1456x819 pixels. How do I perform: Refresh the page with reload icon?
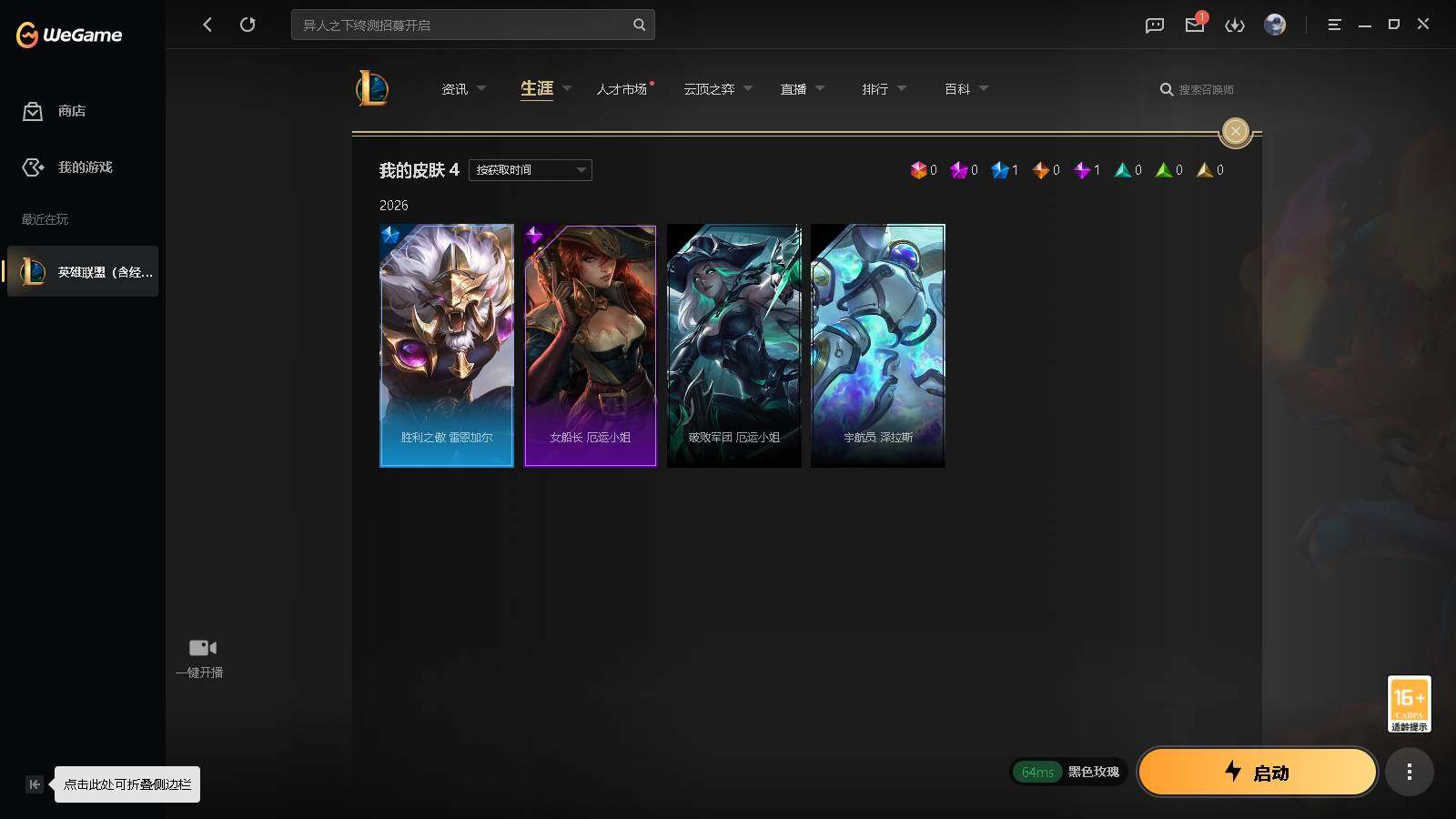(x=248, y=25)
